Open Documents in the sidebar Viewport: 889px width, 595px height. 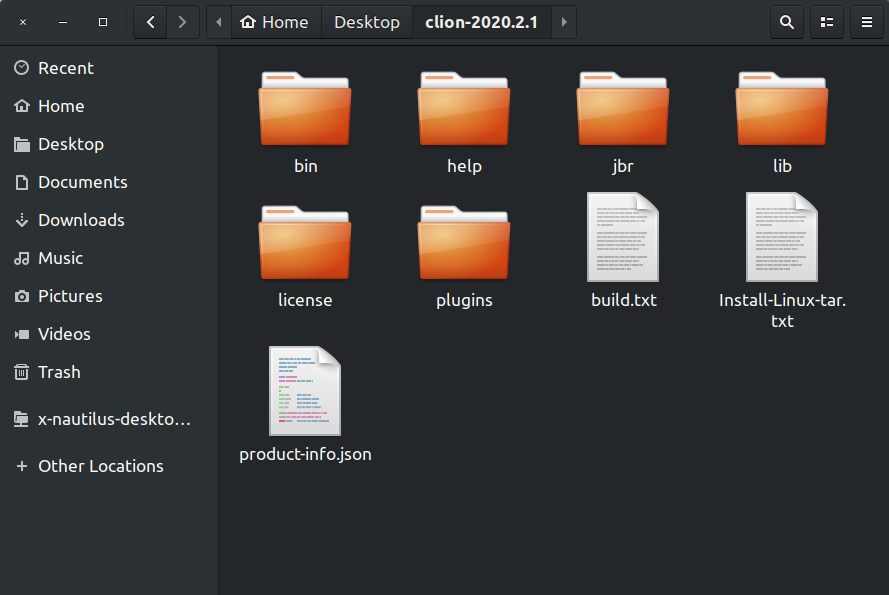pos(109,182)
